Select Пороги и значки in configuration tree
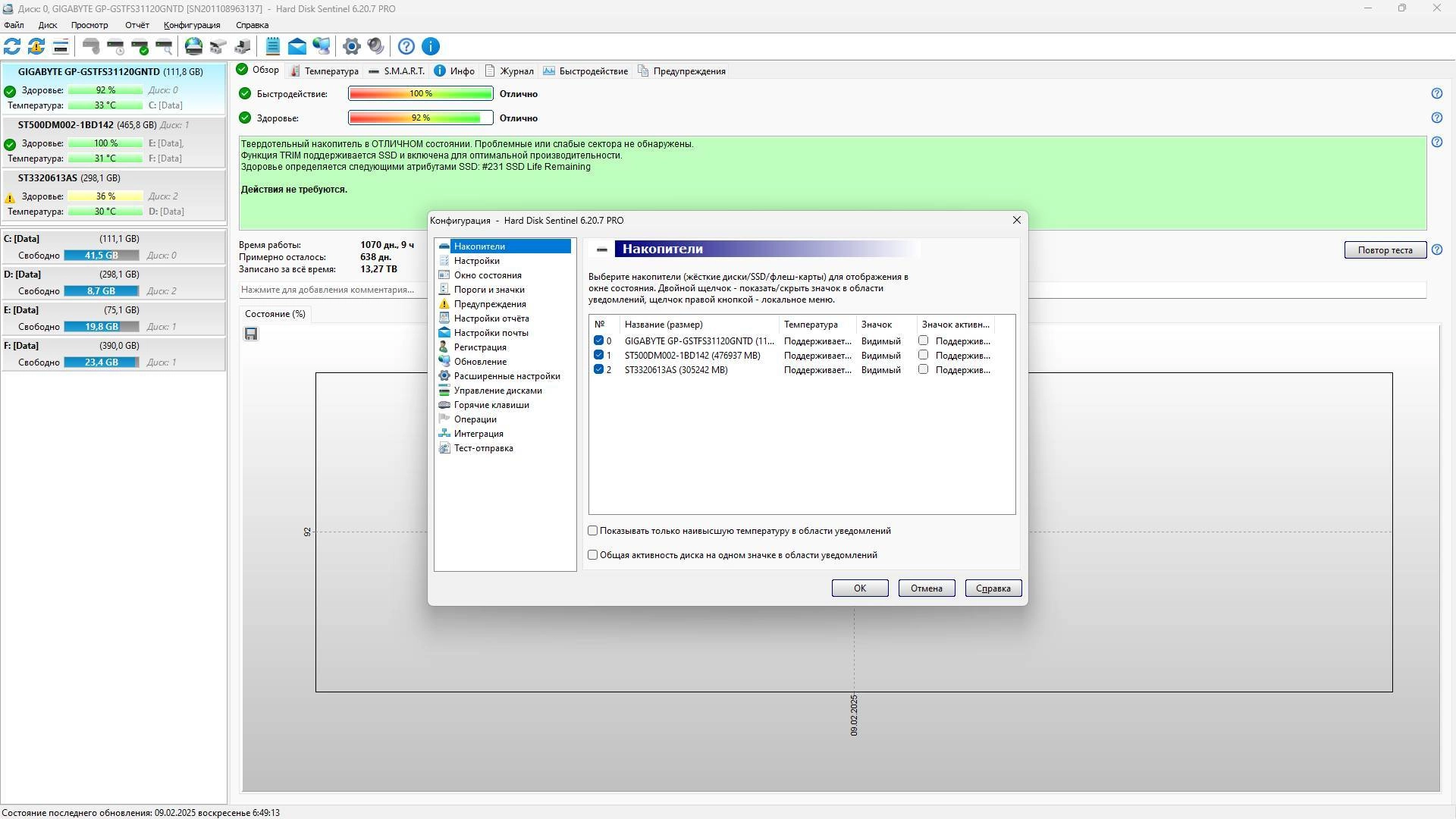 click(x=489, y=290)
